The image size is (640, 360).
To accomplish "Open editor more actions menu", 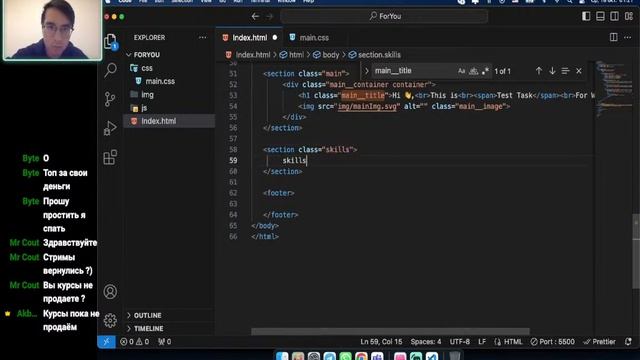I will 628,37.
